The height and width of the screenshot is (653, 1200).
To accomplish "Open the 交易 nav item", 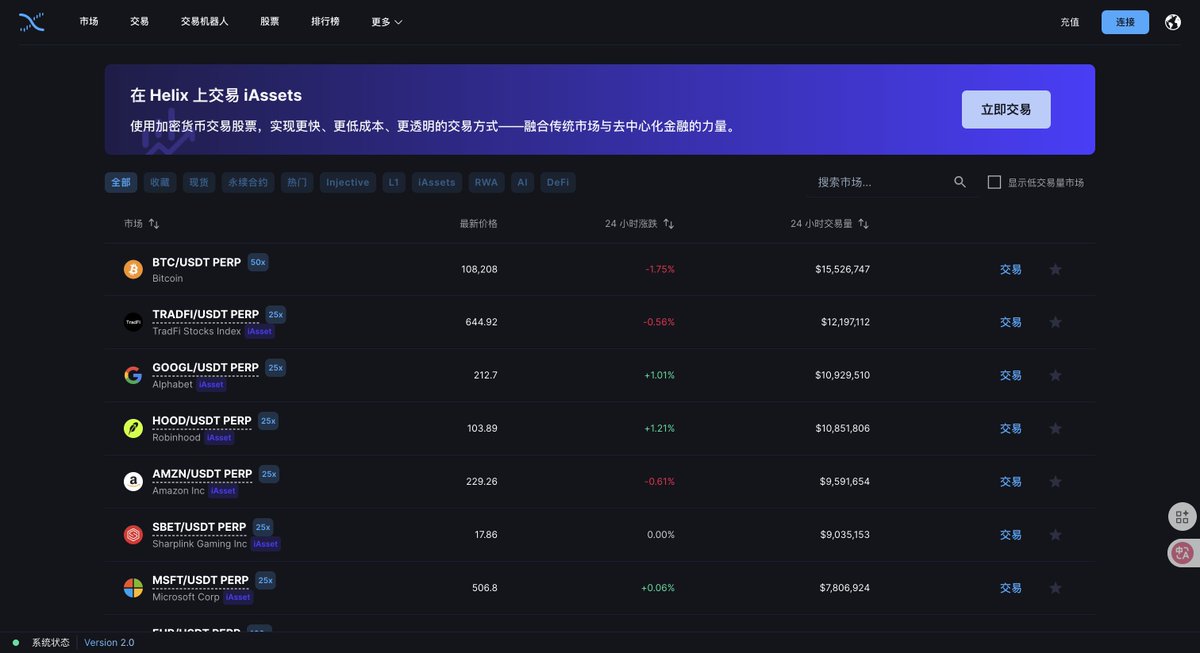I will [139, 22].
